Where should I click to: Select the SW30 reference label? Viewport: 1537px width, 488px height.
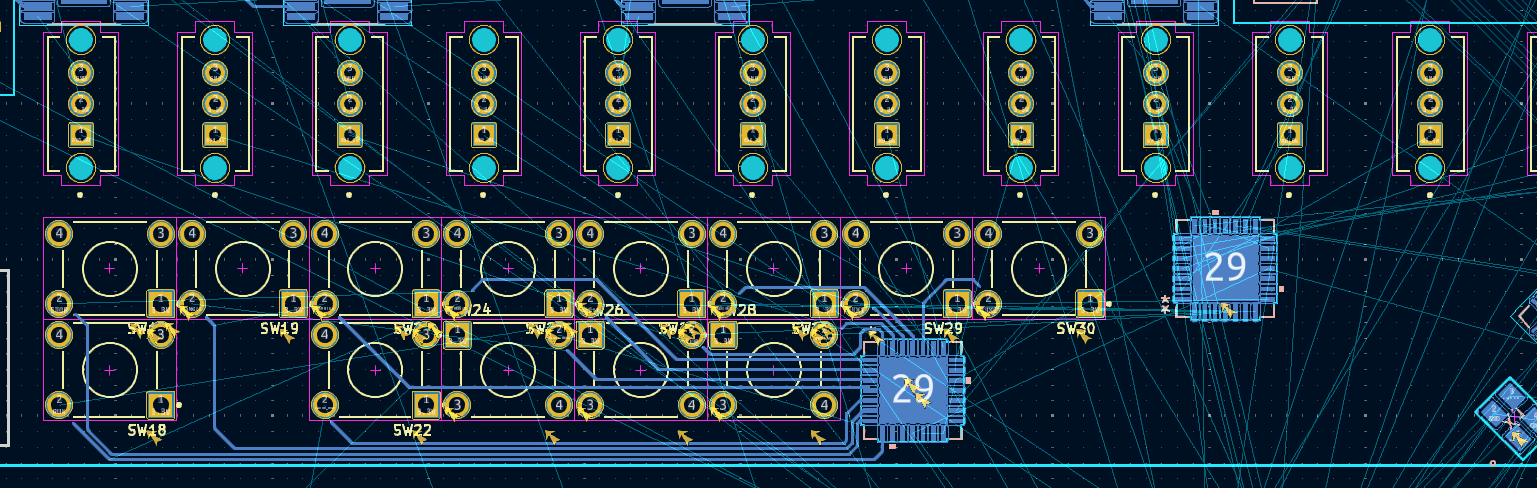[1076, 328]
